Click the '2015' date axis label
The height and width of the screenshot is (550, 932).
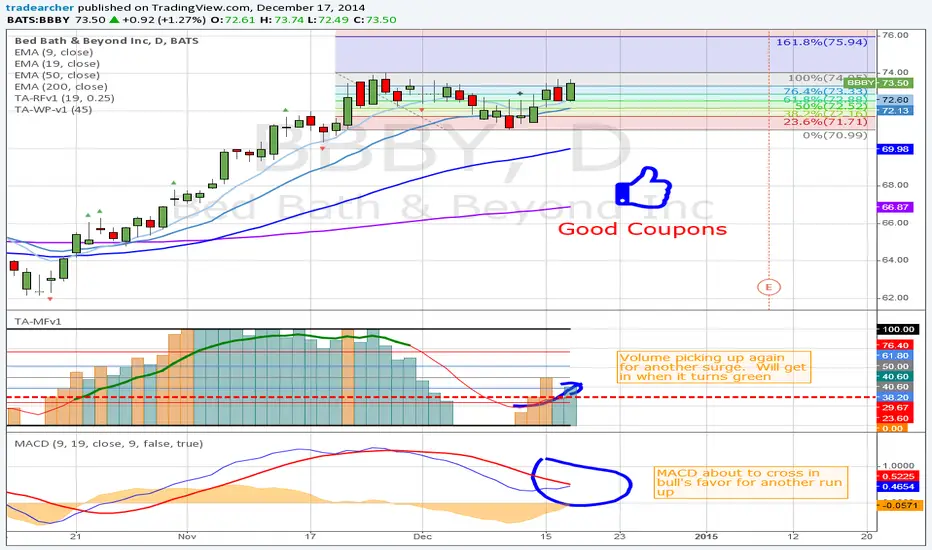pos(706,536)
